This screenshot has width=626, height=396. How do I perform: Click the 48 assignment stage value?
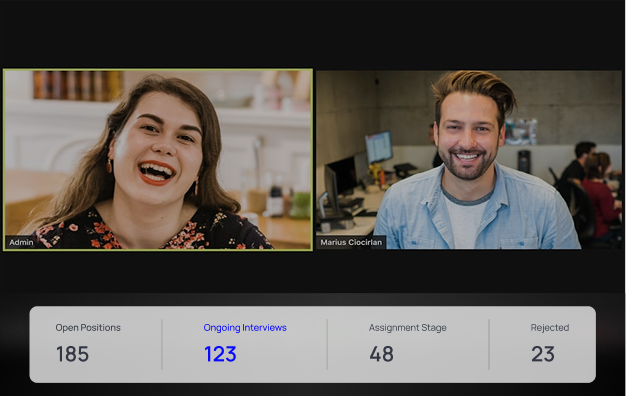pyautogui.click(x=382, y=354)
